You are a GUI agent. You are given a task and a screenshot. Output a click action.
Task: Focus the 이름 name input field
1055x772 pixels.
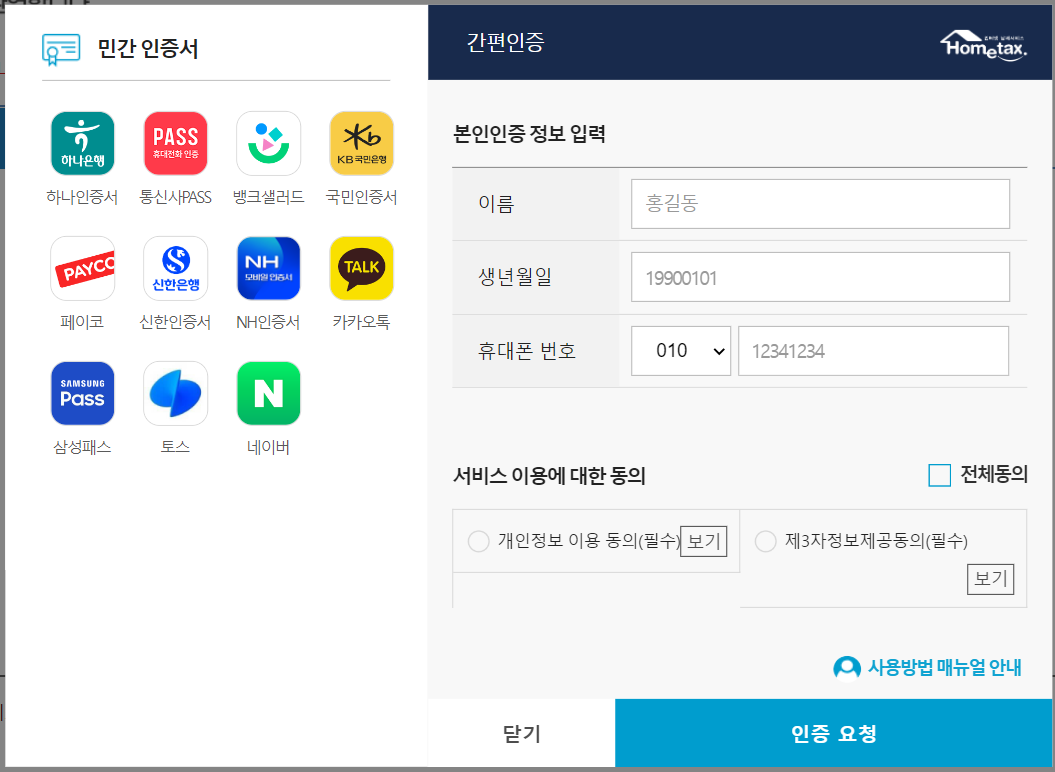coord(820,204)
